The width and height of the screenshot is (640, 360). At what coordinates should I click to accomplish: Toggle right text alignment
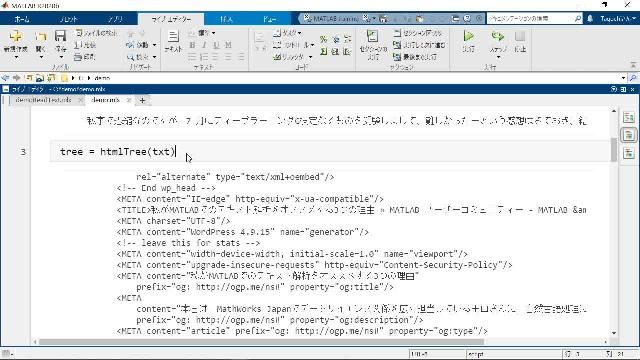241,57
